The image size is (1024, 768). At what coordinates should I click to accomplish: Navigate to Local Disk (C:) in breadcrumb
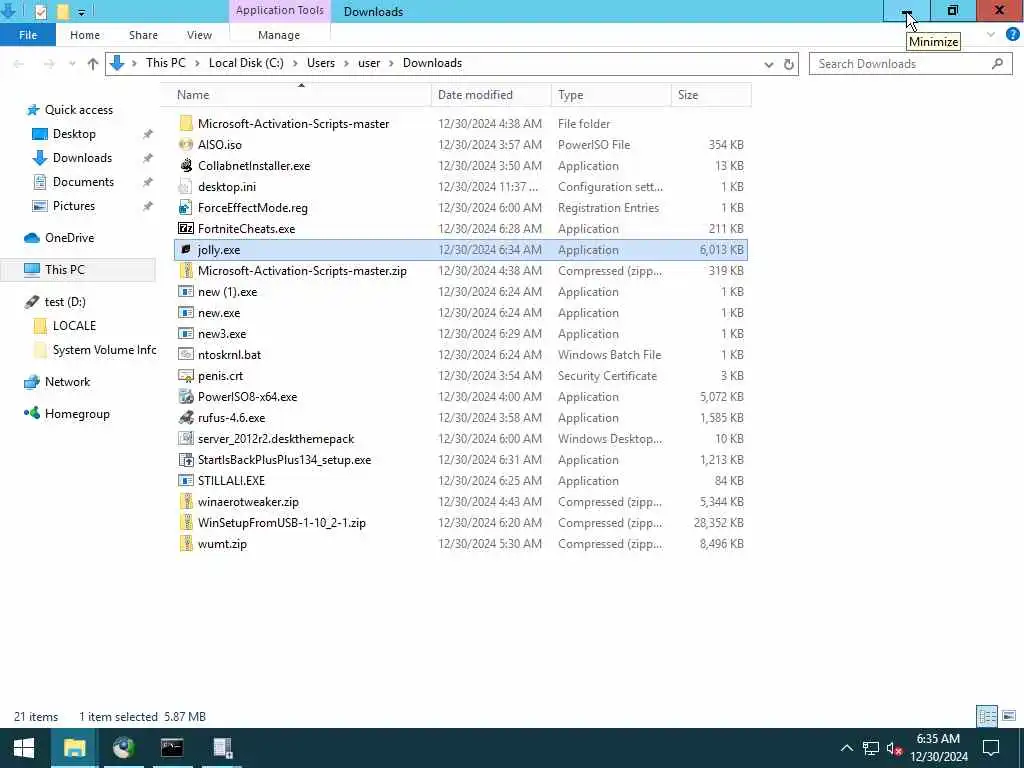[x=246, y=63]
